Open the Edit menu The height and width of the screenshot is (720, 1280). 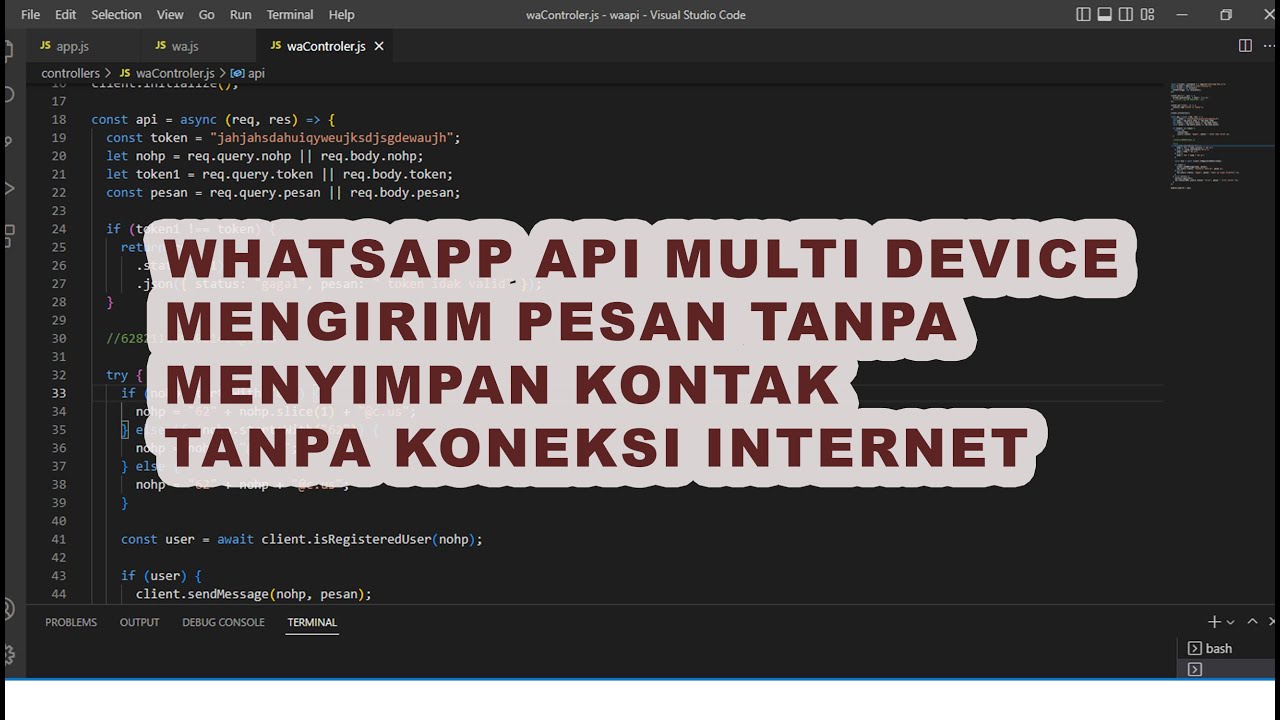pos(66,15)
